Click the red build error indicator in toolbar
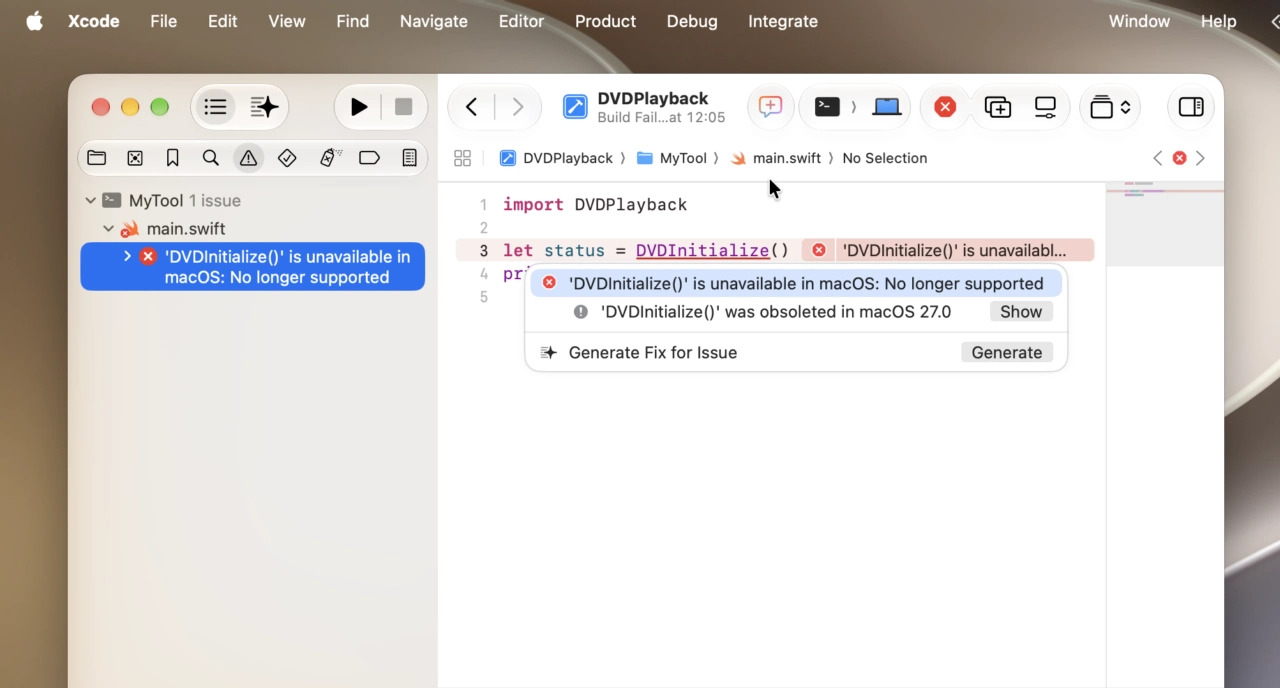Image resolution: width=1280 pixels, height=688 pixels. 945,107
